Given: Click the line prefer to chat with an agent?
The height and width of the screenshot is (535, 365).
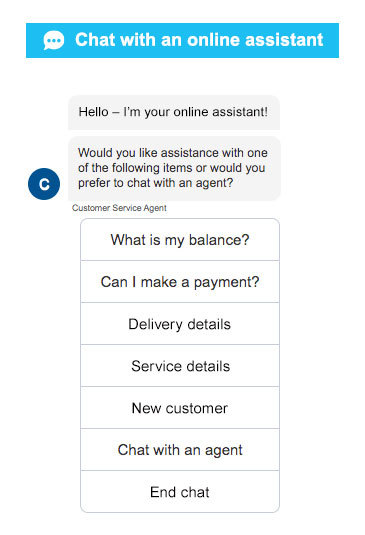Looking at the screenshot, I should point(156,183).
